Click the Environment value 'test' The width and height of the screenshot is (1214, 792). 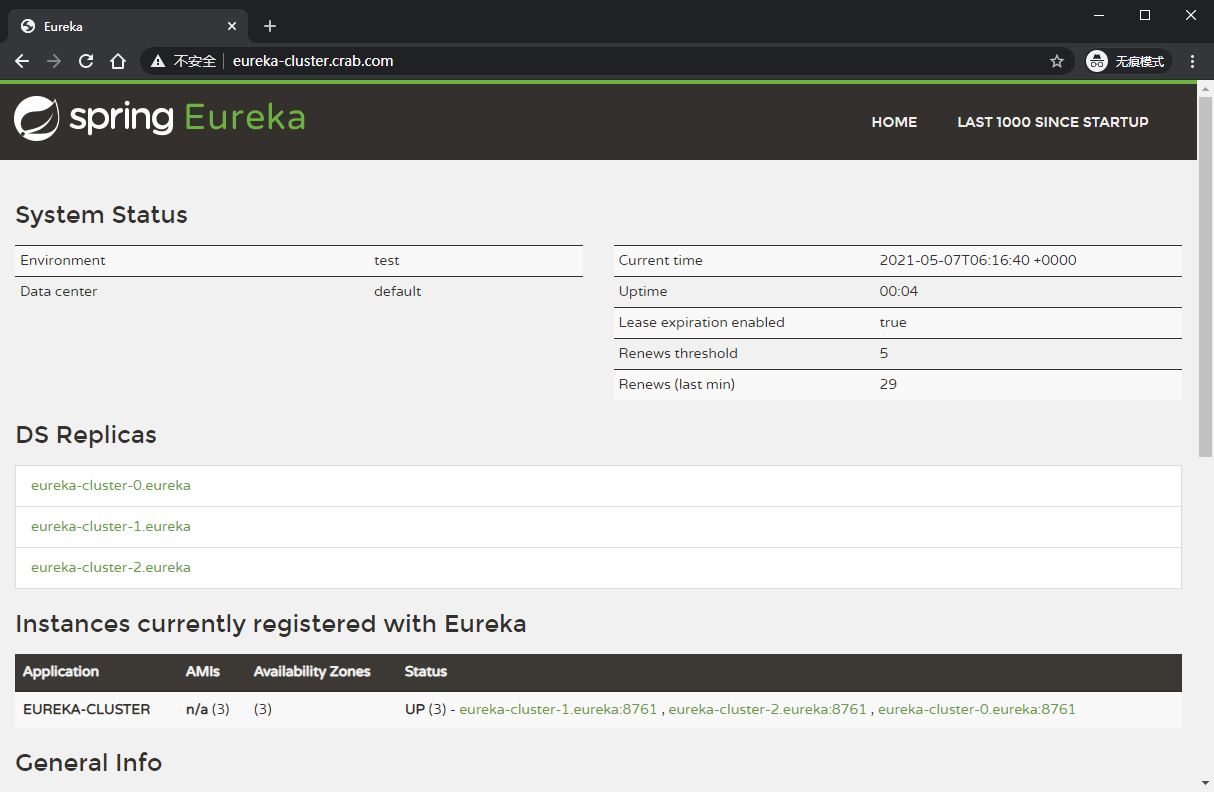coord(387,260)
